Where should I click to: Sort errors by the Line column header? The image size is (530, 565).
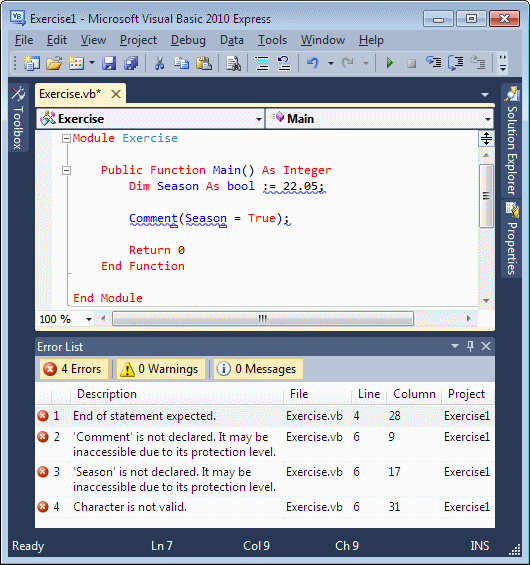coord(369,394)
